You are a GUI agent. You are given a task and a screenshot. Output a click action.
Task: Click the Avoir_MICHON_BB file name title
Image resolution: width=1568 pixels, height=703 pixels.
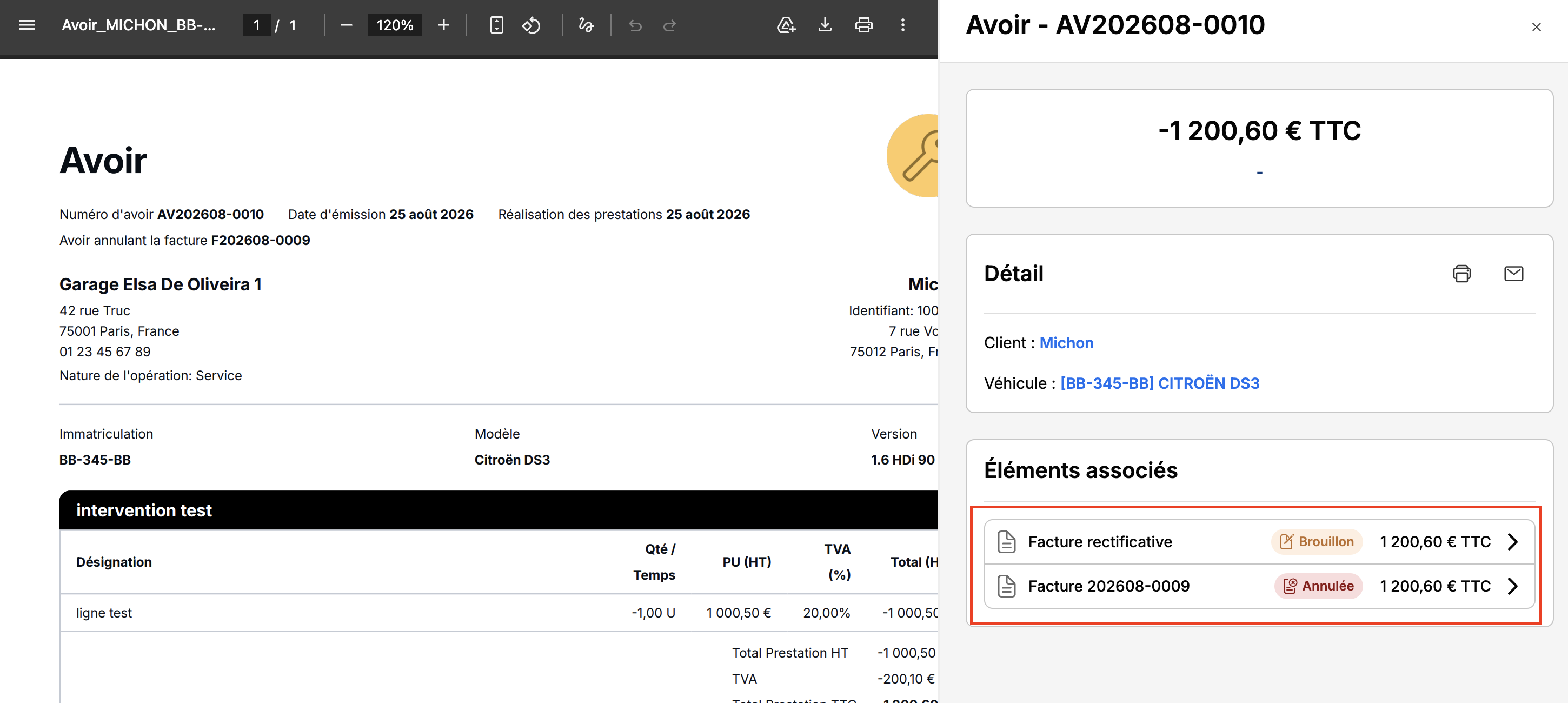(x=139, y=25)
